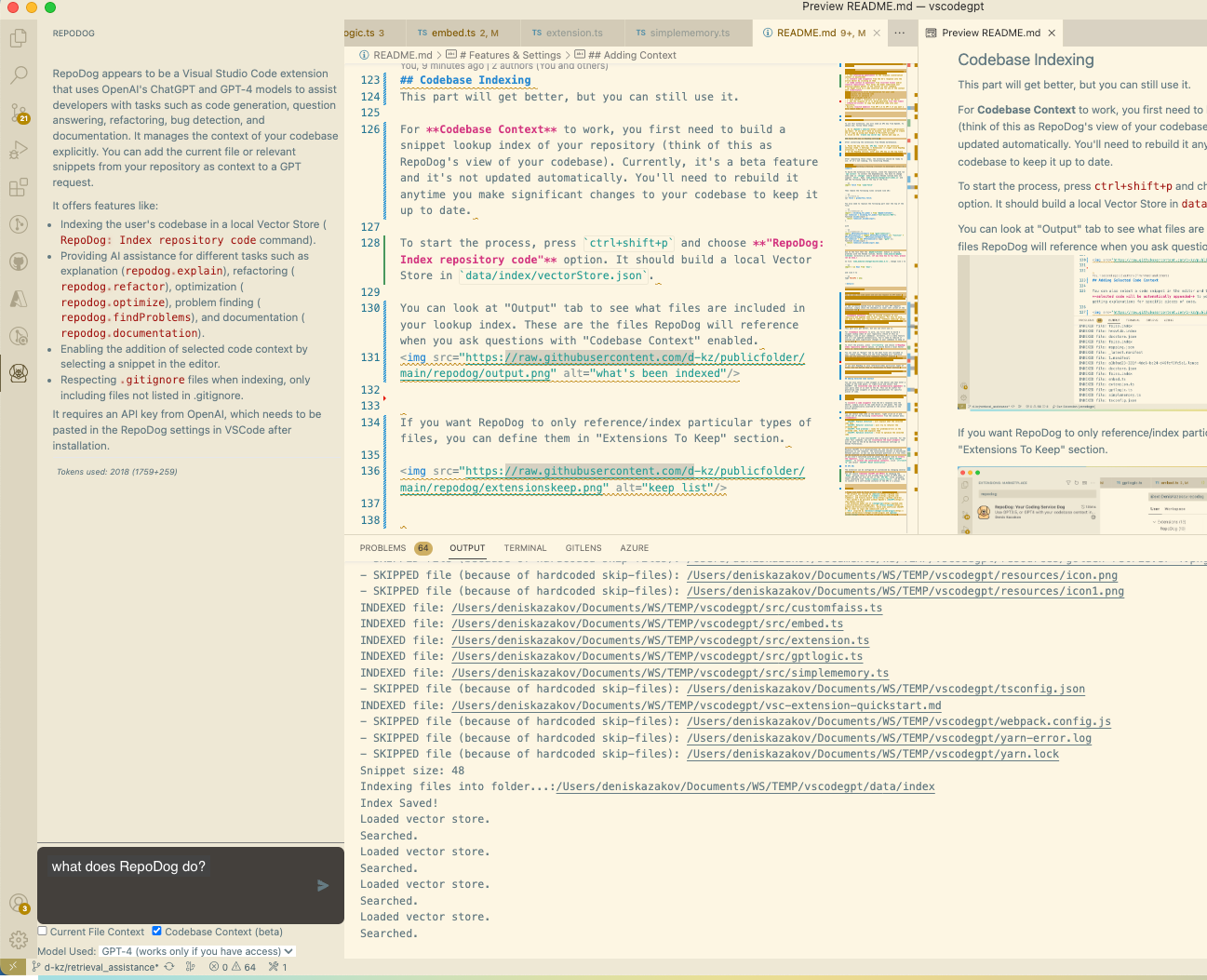This screenshot has height=980, width=1207.
Task: Open the icon.png file path link in output
Action: tap(902, 575)
